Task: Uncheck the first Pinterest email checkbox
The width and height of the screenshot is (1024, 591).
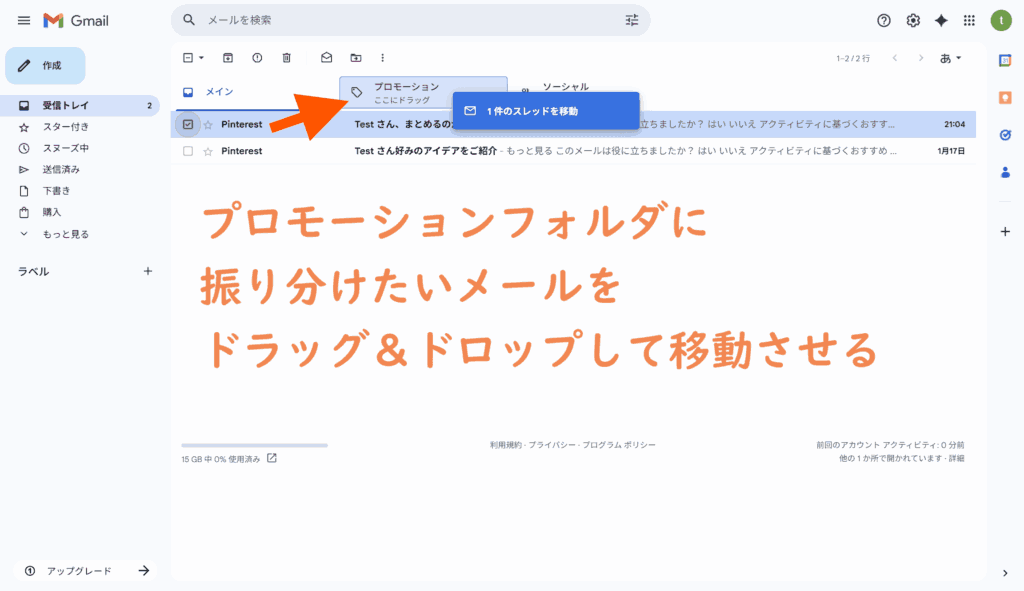Action: (x=188, y=125)
